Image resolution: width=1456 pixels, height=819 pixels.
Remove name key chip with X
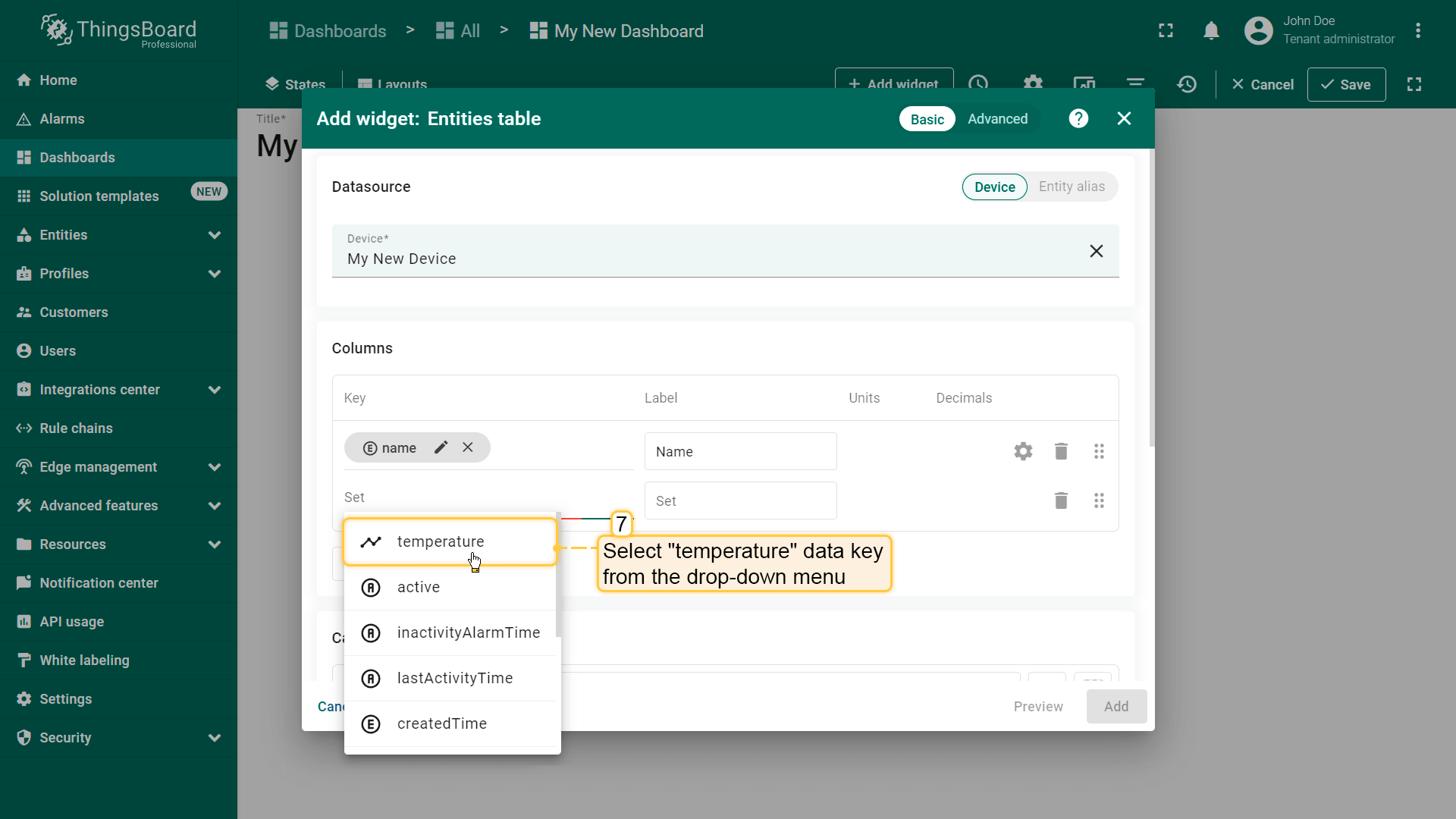(x=468, y=447)
